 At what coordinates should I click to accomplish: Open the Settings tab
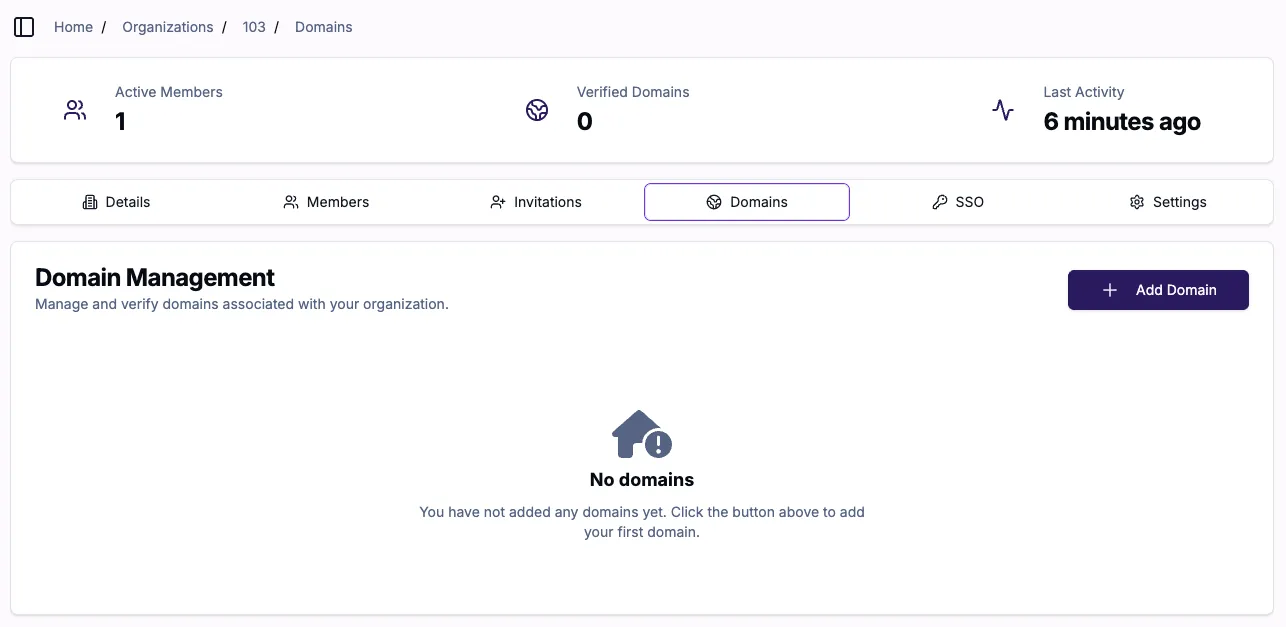(1167, 202)
